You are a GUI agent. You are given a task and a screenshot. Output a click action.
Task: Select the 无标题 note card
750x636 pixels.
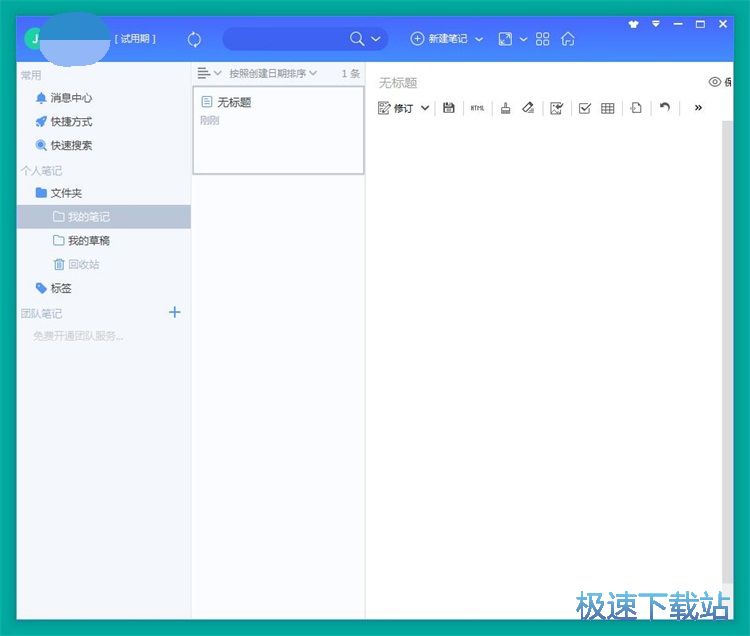coord(278,130)
